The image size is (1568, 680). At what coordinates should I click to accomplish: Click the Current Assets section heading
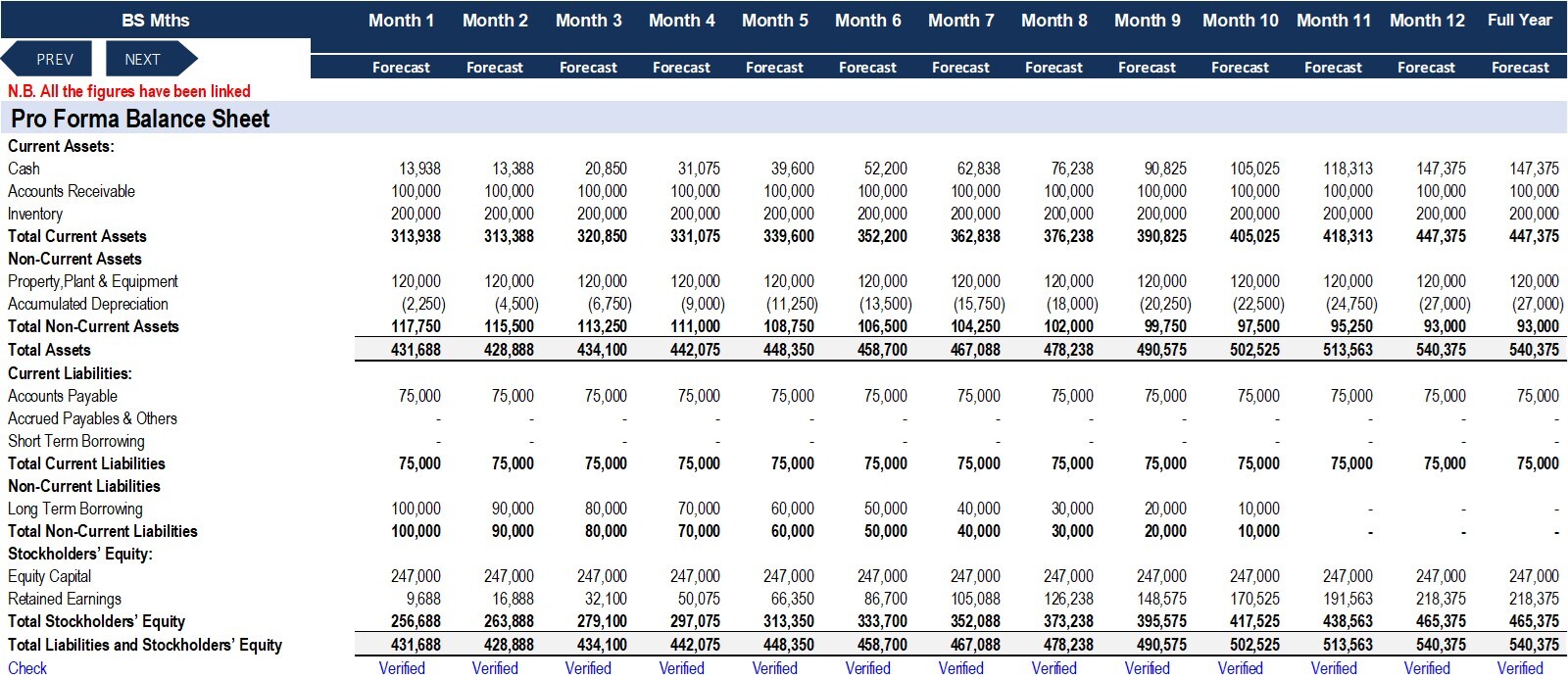pyautogui.click(x=61, y=146)
